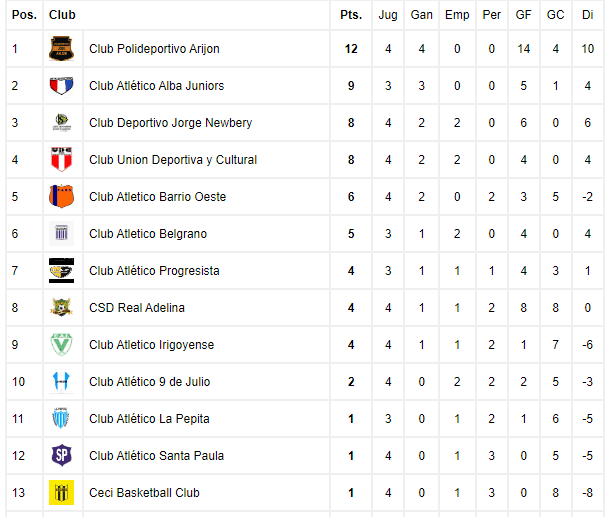This screenshot has height=517, width=613.
Task: Click the blue 9 de Julio logo
Action: point(61,381)
